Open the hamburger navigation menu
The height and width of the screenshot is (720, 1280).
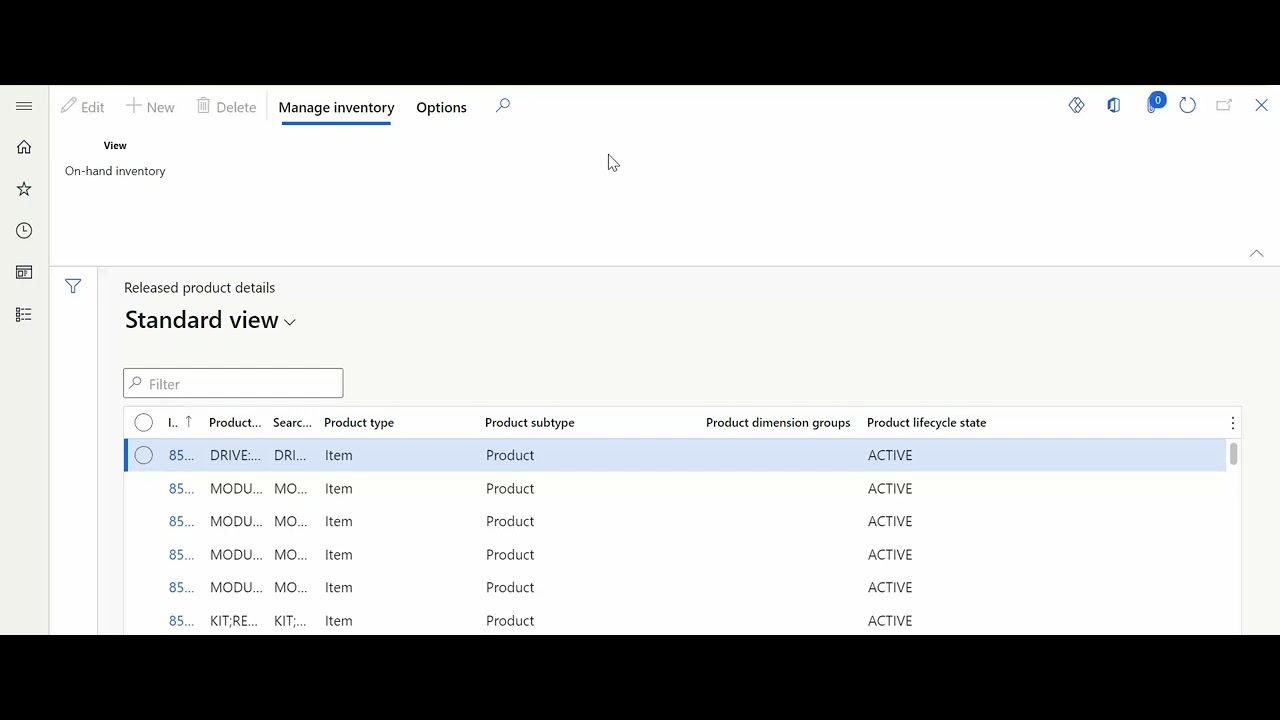coord(24,106)
